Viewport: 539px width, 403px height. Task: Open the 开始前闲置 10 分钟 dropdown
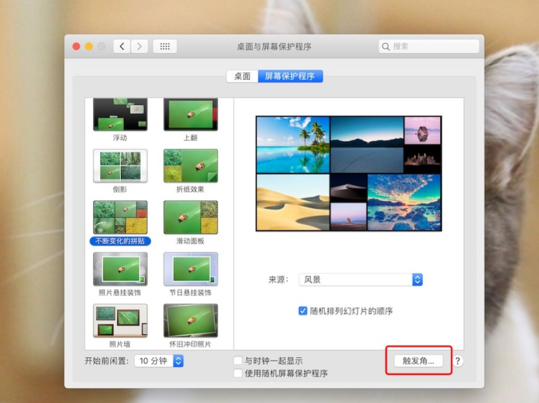point(159,361)
